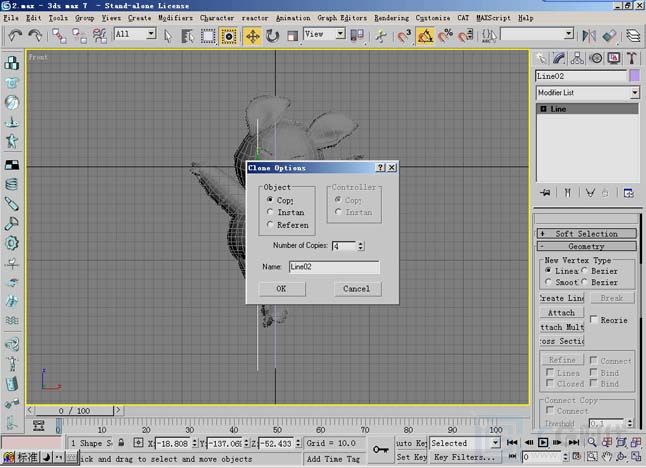Screen dimensions: 646x468
Task: Click the Redo arrow in the toolbar
Action: click(35, 36)
